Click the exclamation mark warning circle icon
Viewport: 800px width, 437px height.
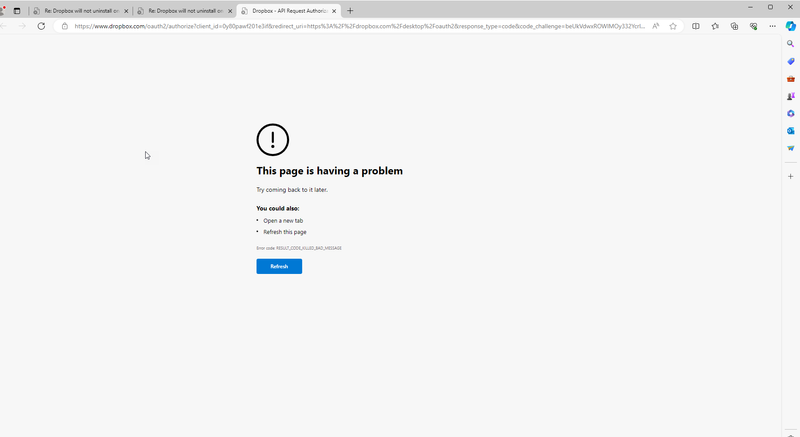pos(272,140)
